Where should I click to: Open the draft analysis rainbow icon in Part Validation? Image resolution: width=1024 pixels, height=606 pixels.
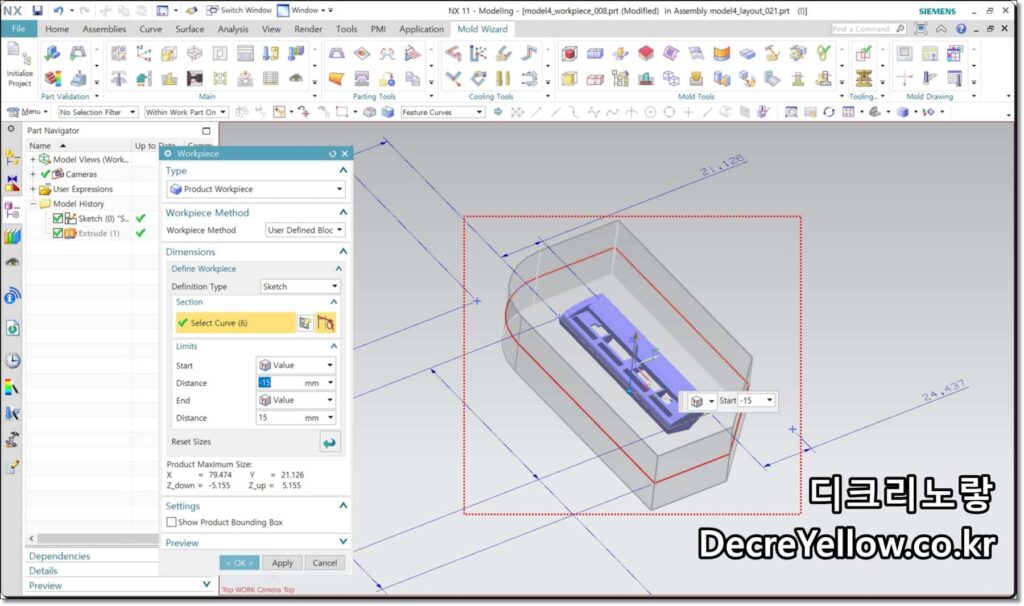coord(53,78)
